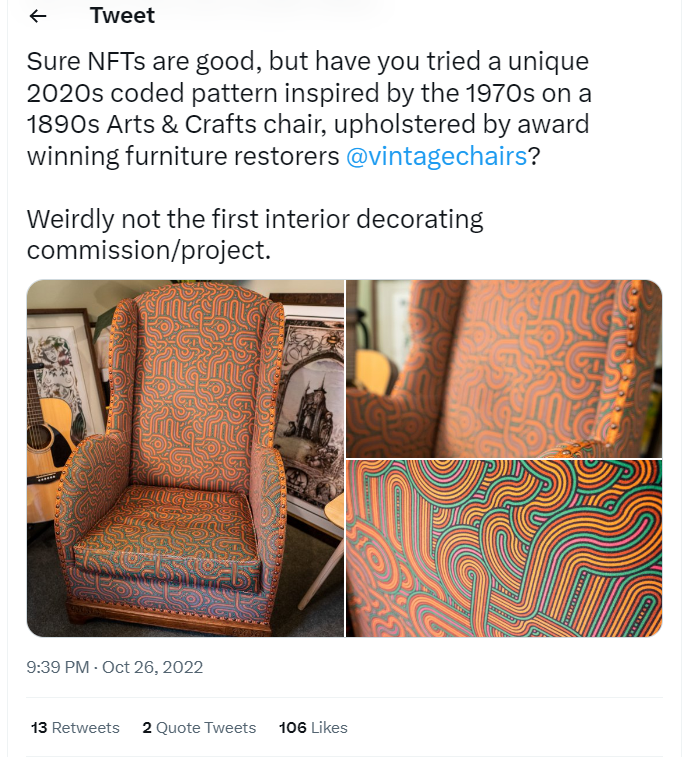Open the full armchair photo
This screenshot has height=757, width=691.
185,458
